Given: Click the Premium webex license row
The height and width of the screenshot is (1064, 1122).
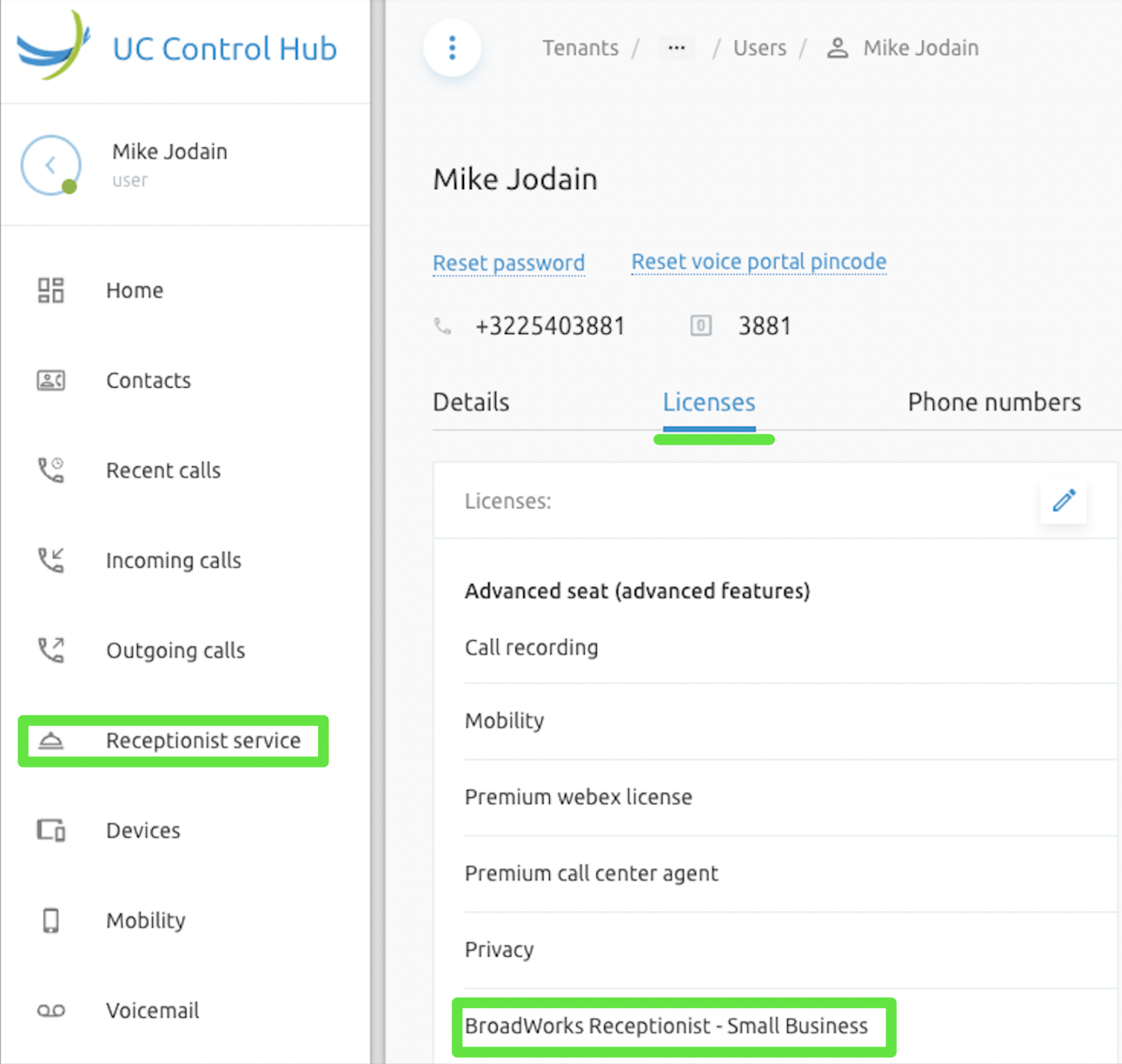Looking at the screenshot, I should (x=791, y=796).
